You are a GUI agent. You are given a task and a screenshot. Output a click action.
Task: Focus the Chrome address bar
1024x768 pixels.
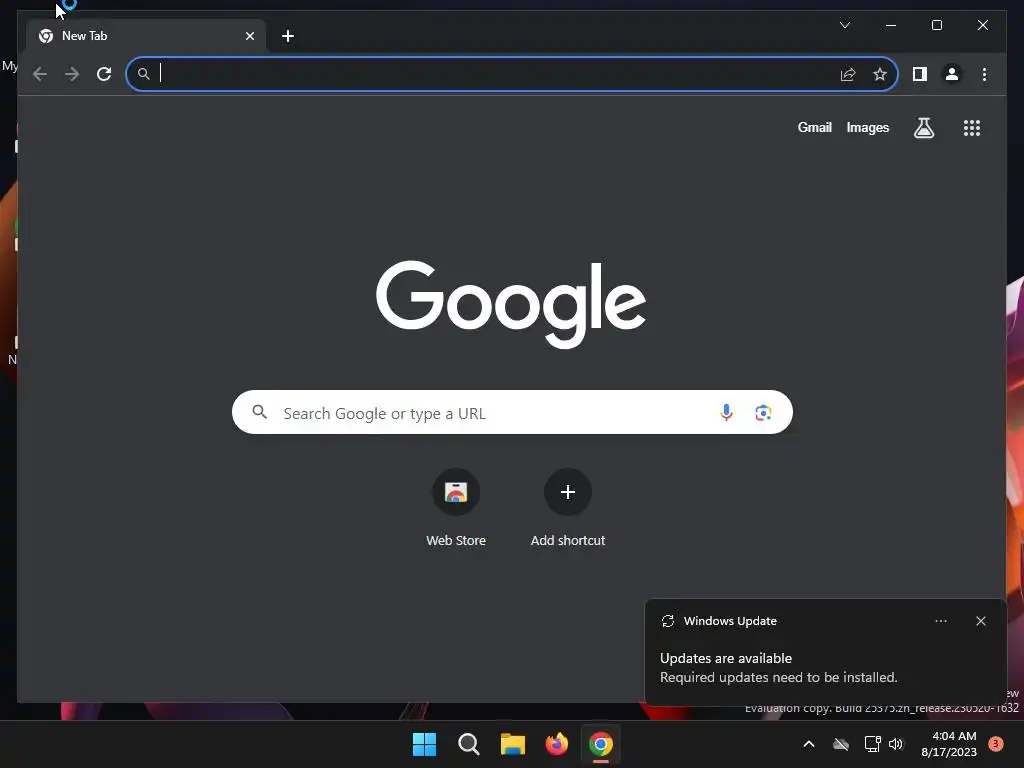511,74
